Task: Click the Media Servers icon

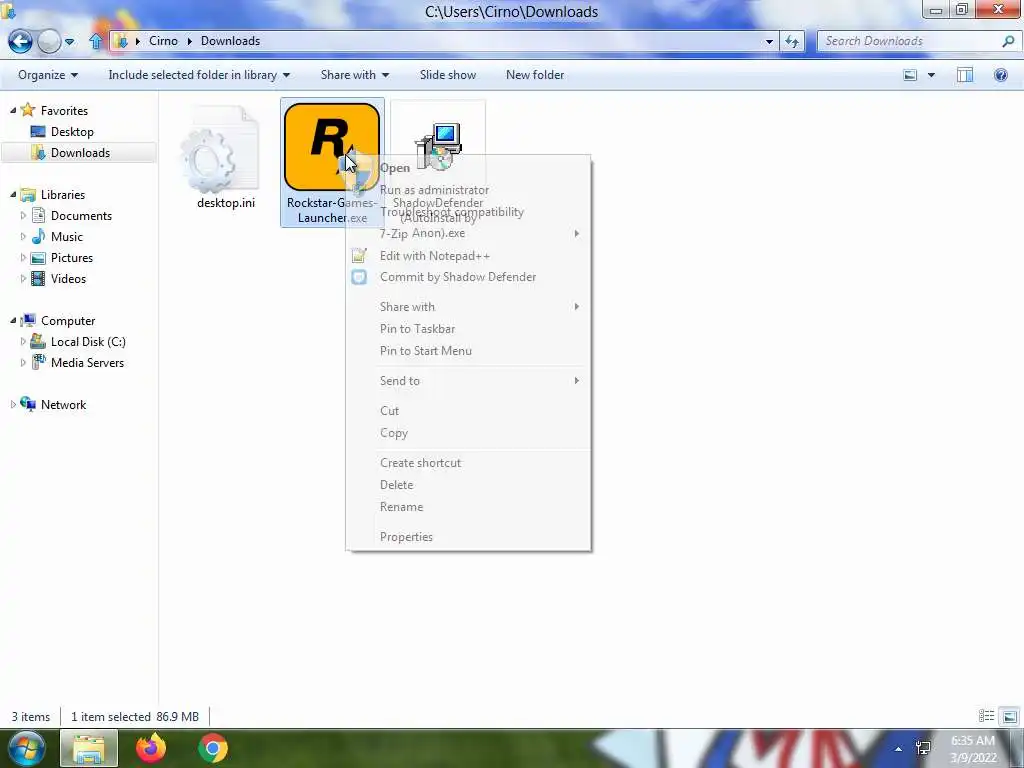Action: (39, 362)
